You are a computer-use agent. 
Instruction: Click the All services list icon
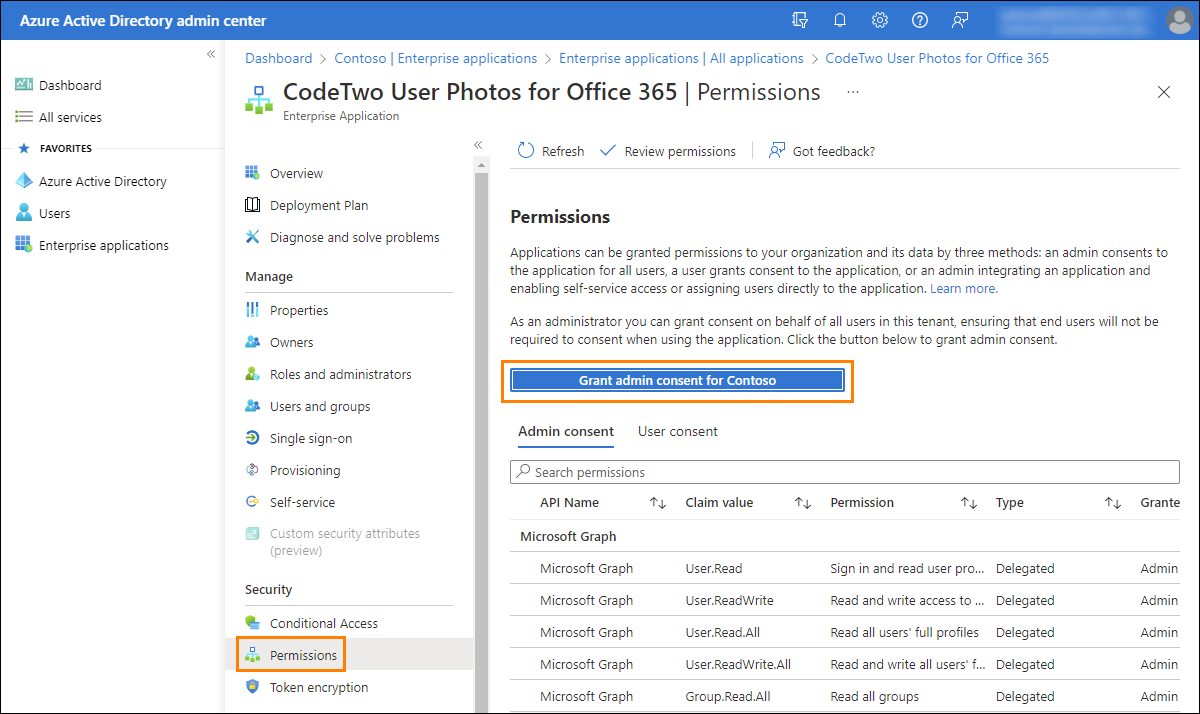coord(24,117)
